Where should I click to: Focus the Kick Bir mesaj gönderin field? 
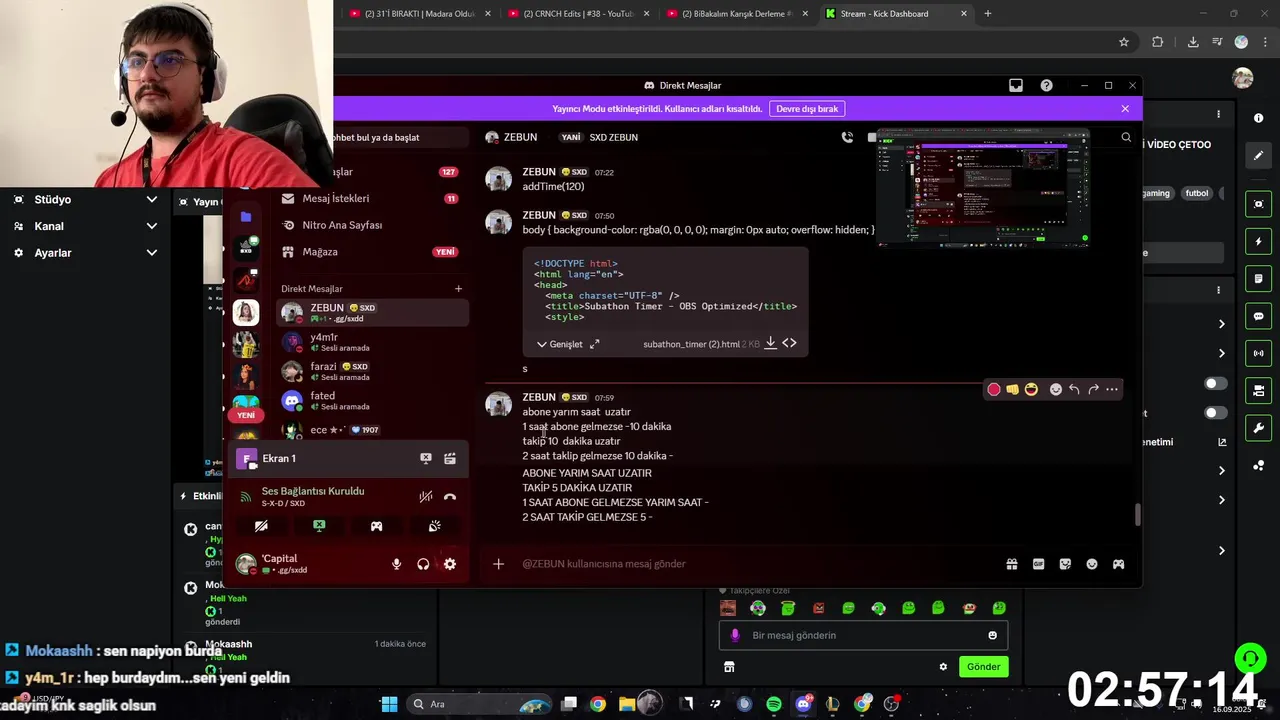click(x=863, y=635)
